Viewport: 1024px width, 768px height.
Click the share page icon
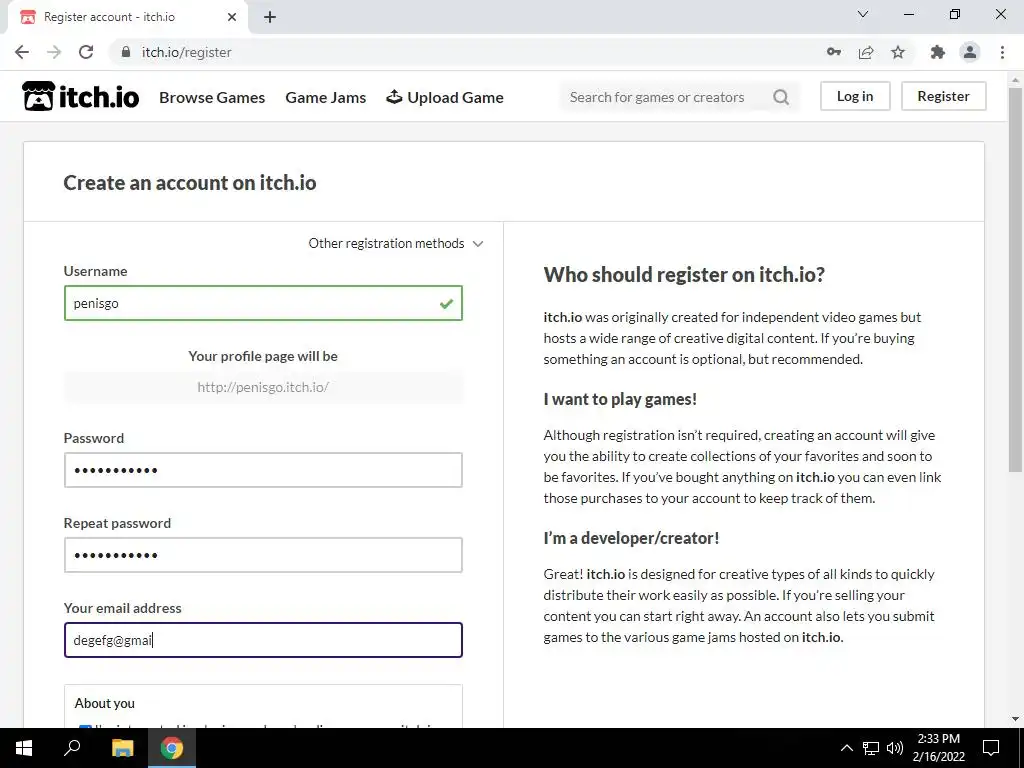point(866,52)
